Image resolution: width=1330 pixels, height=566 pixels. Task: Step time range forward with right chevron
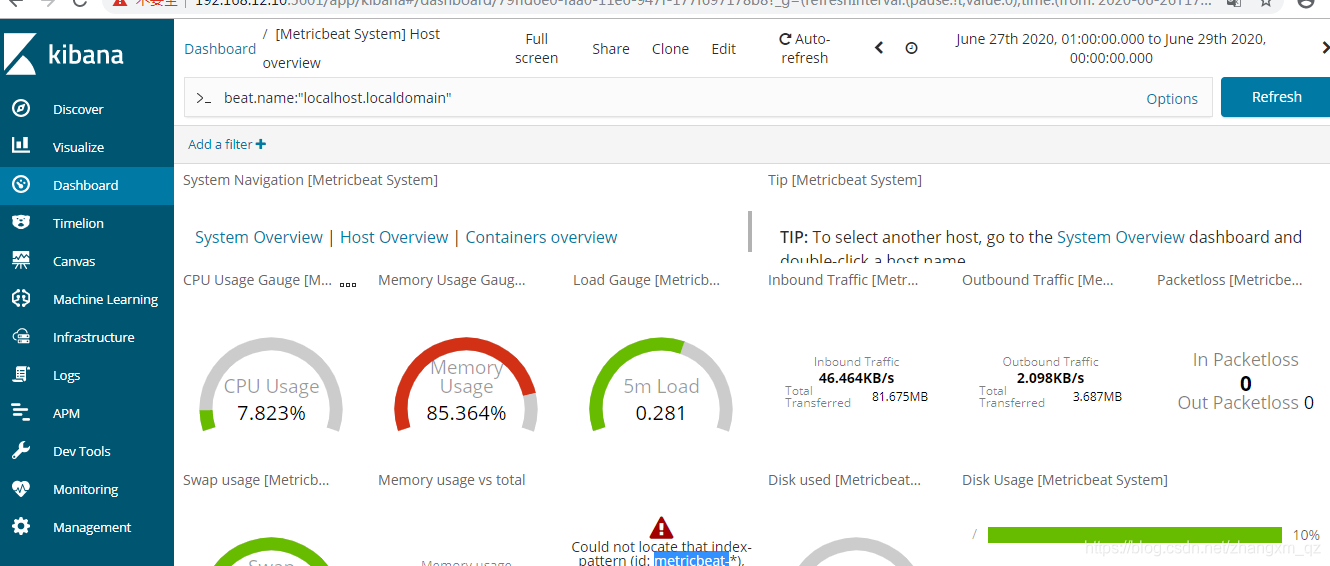pos(1324,48)
